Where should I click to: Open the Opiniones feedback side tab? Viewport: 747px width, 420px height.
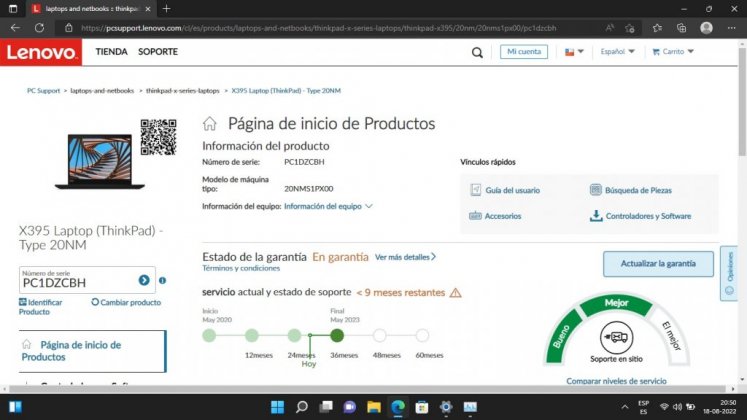coord(729,273)
